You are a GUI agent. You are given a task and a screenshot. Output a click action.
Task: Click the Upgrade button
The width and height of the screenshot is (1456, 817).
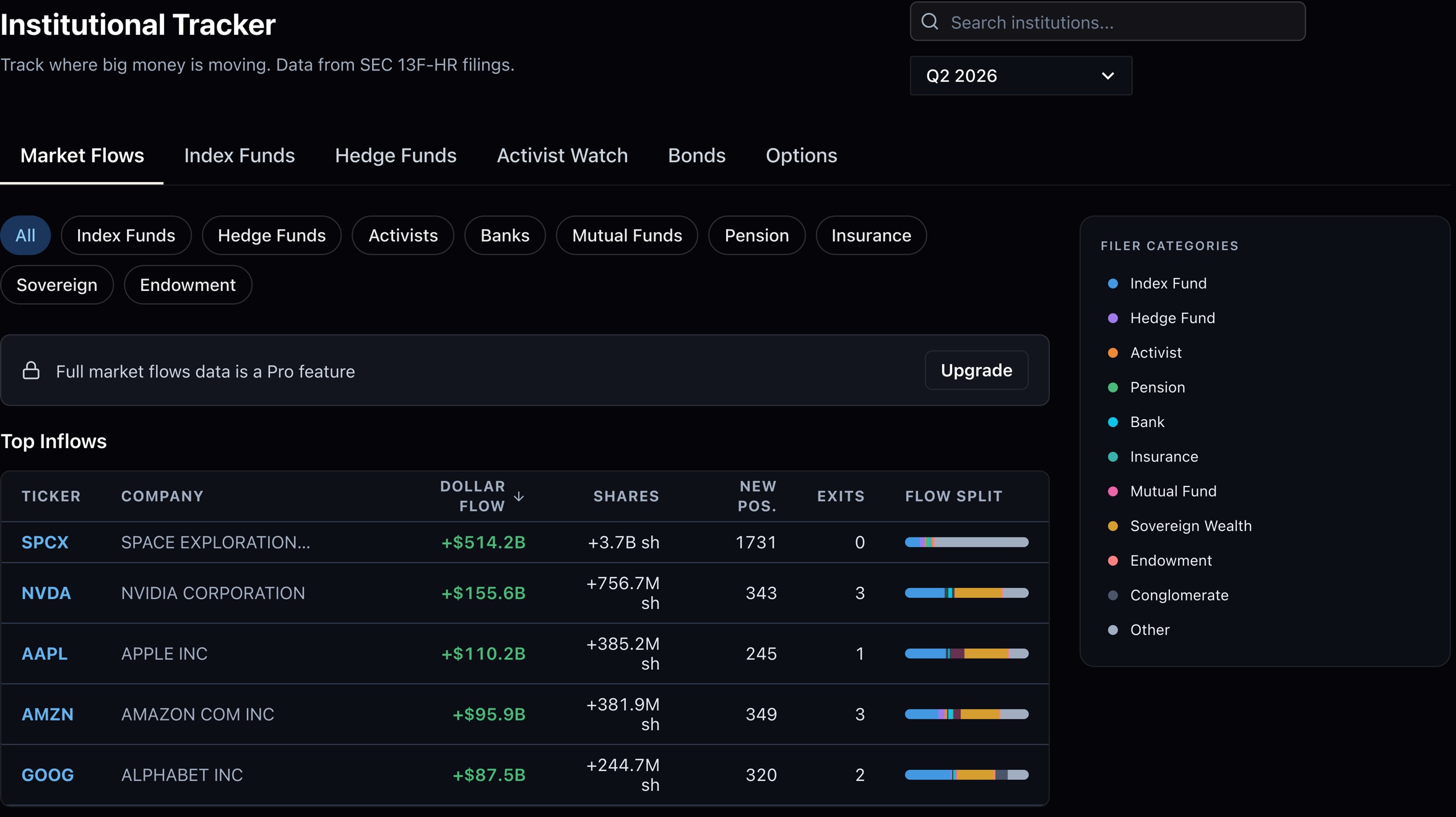tap(976, 370)
